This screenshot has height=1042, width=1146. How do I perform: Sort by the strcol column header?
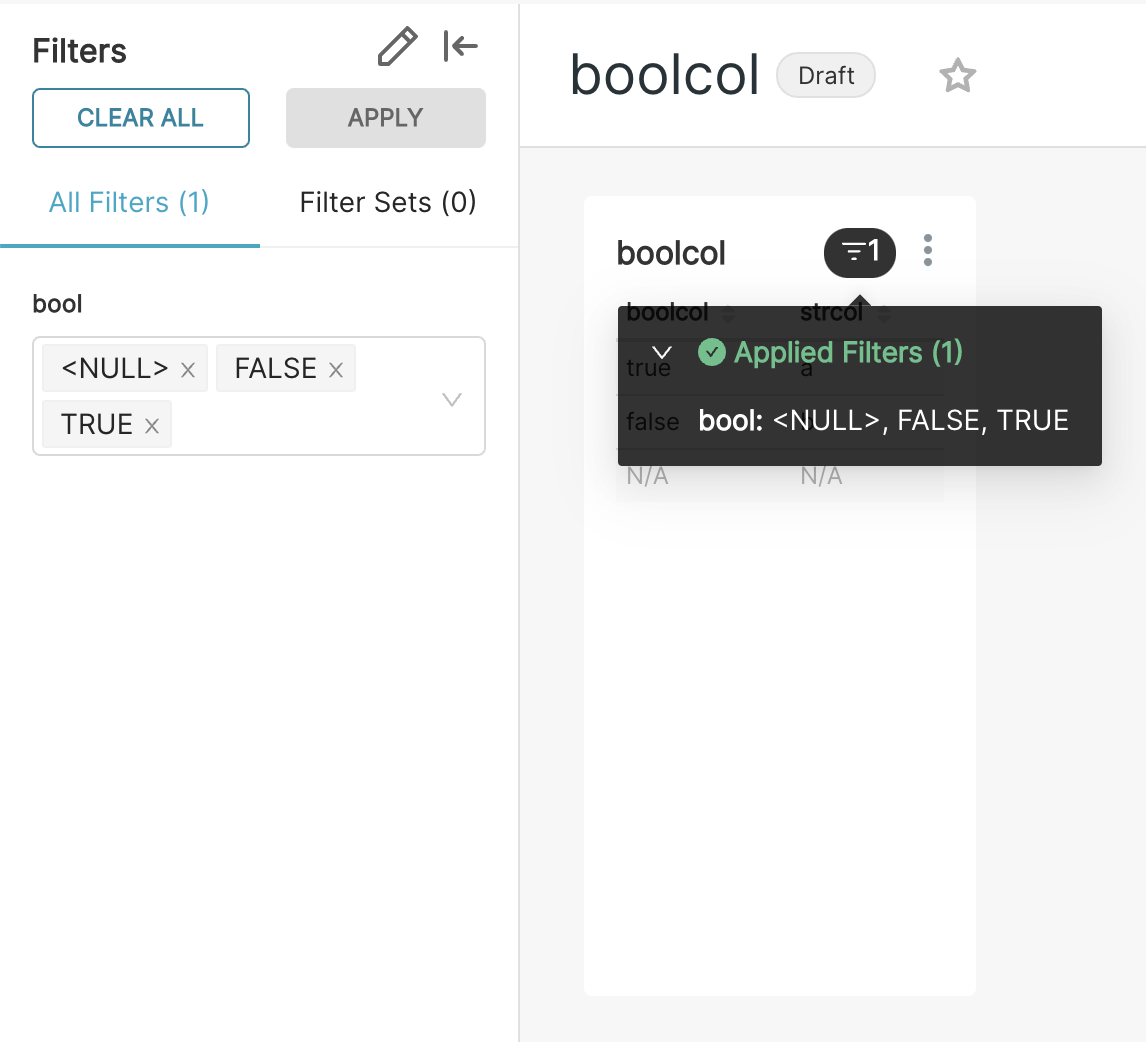pos(831,312)
